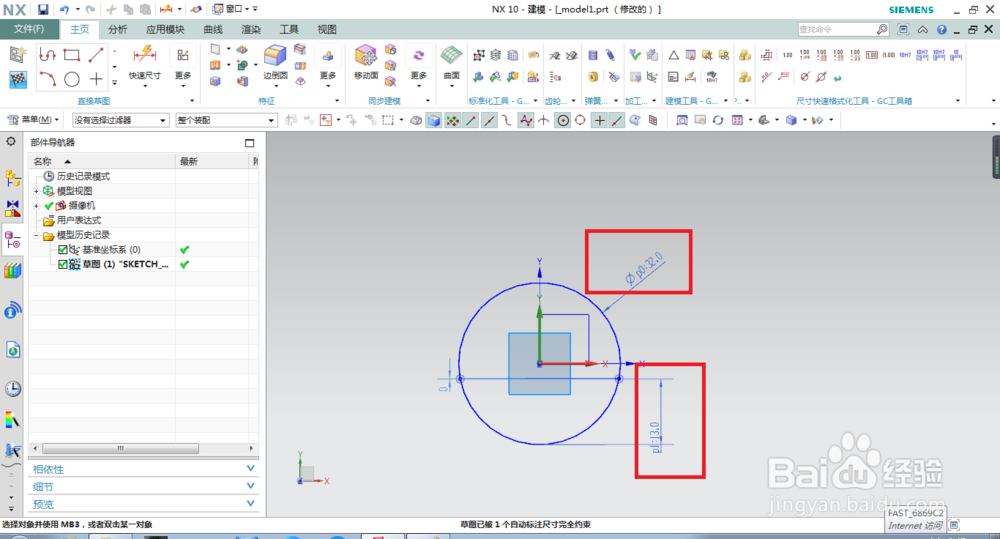Select the Circle sketch tool

(71, 79)
